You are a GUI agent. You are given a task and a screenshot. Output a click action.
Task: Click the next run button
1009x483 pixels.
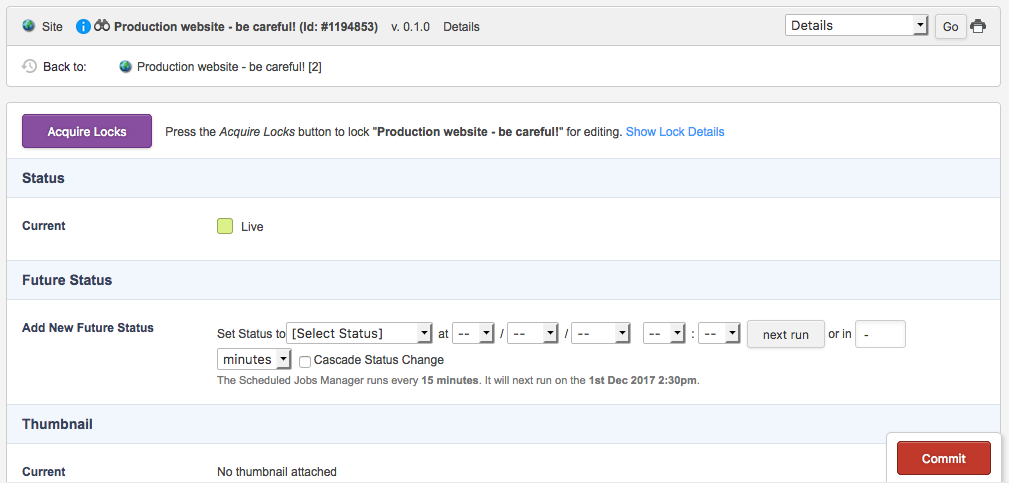coord(785,334)
